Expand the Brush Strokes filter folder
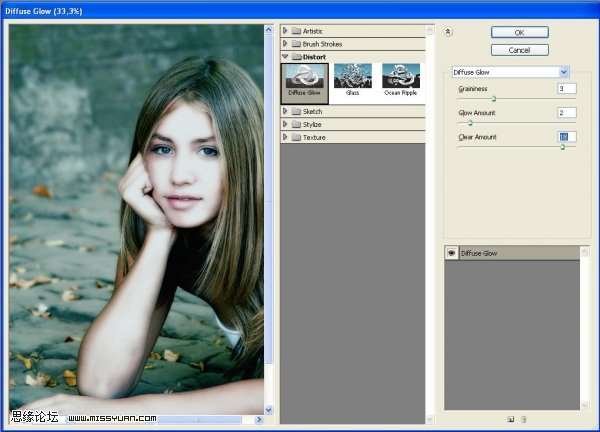600x432 pixels. (286, 44)
